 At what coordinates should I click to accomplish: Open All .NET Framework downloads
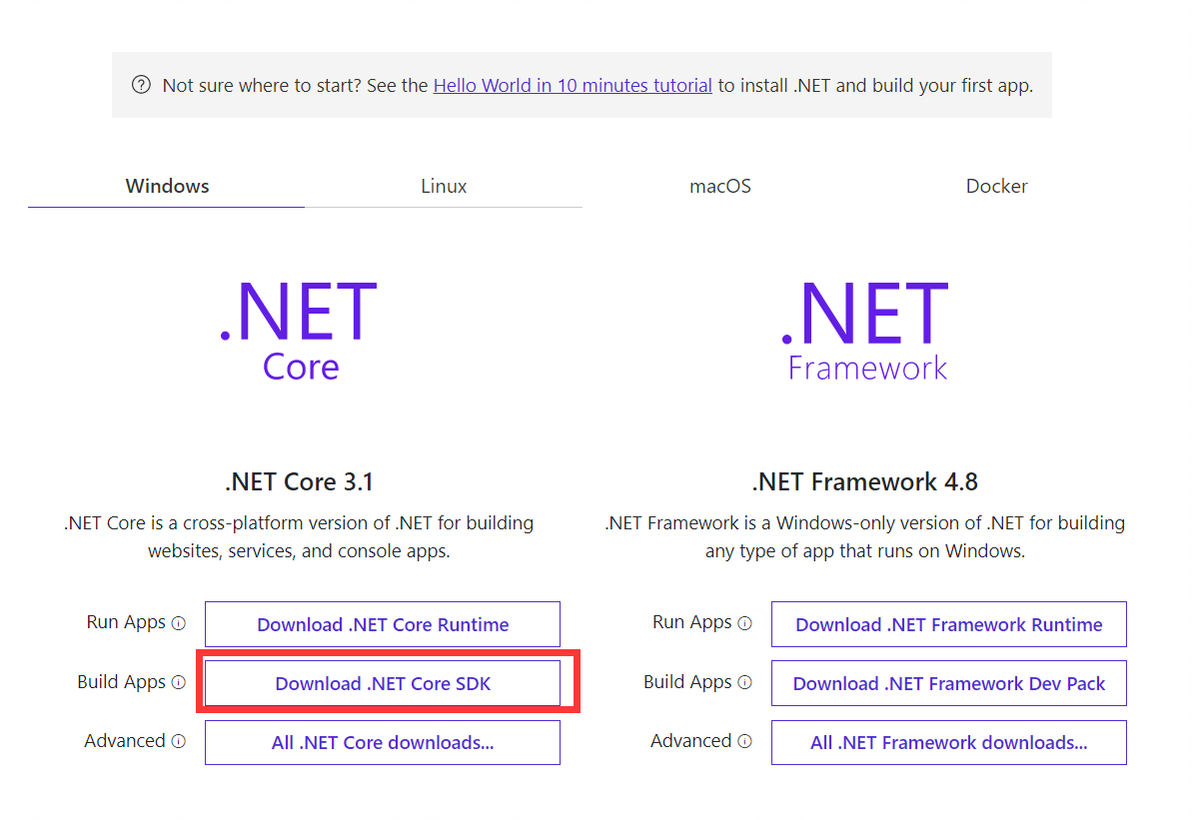point(948,742)
